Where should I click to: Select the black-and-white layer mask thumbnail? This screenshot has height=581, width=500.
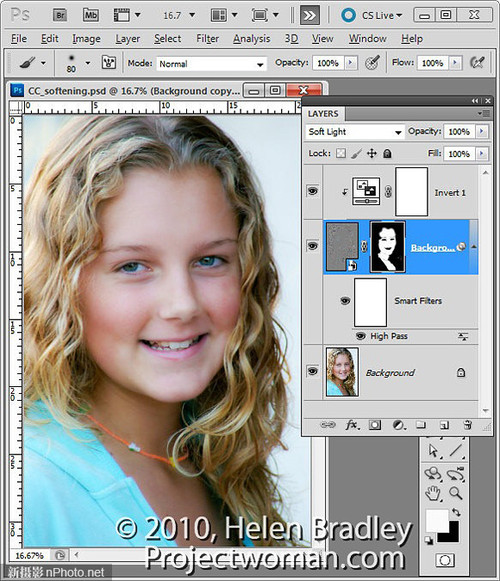[387, 247]
